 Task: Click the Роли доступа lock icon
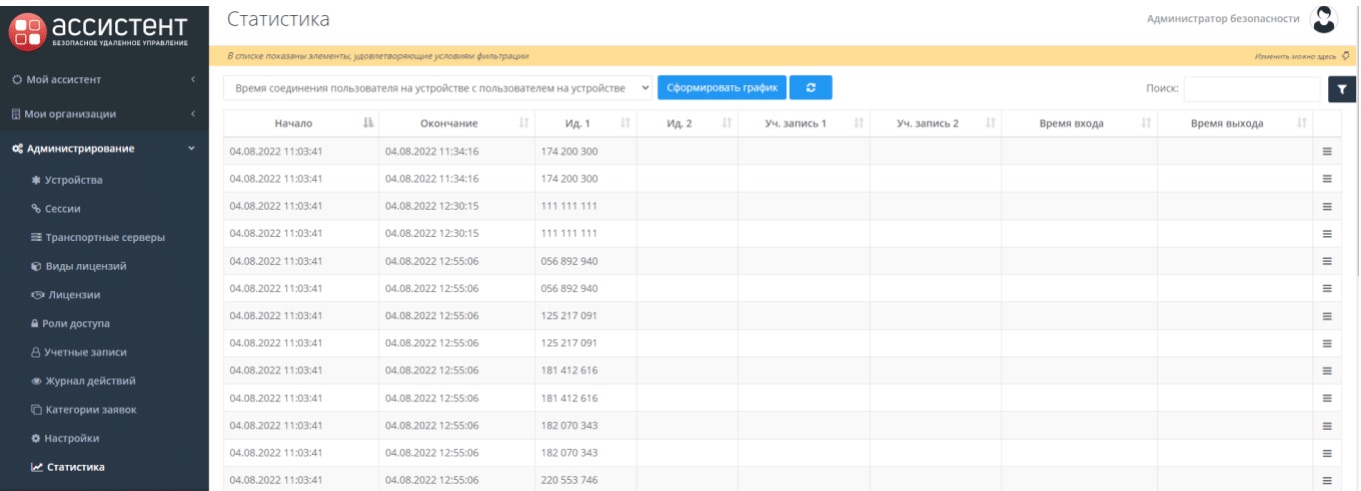pos(36,324)
